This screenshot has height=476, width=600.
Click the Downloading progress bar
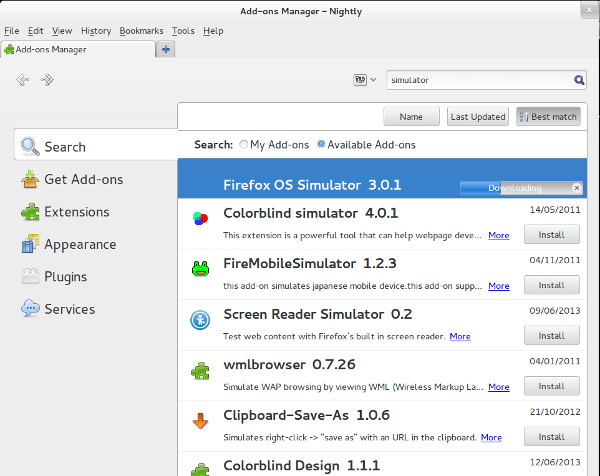[x=514, y=188]
